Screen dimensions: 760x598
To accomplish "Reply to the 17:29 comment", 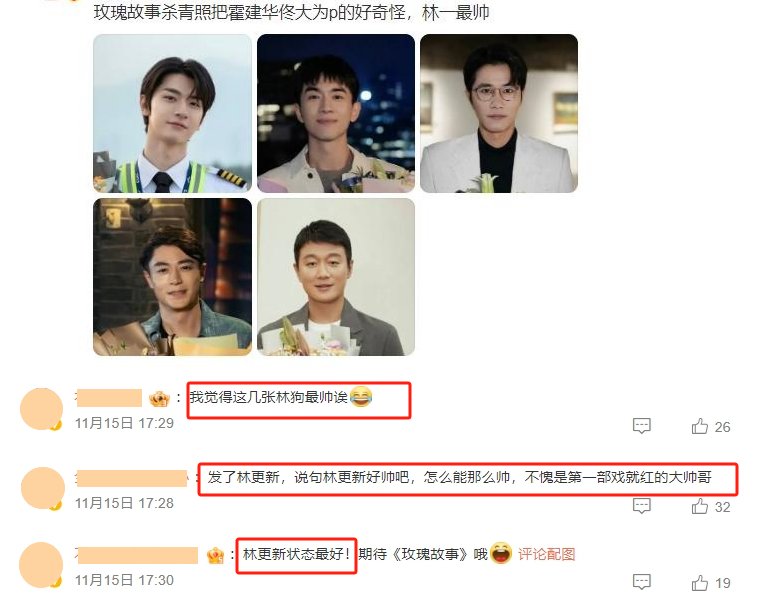I will [x=641, y=426].
